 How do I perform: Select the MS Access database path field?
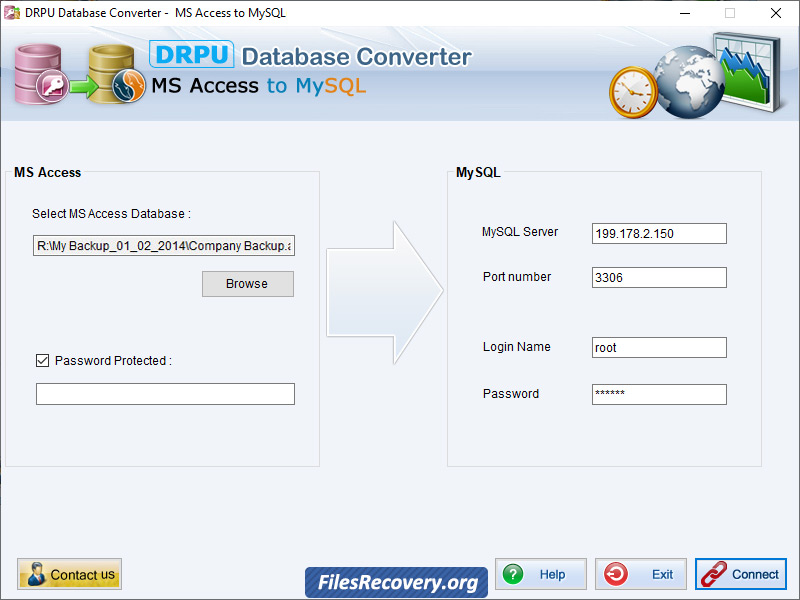pos(165,245)
